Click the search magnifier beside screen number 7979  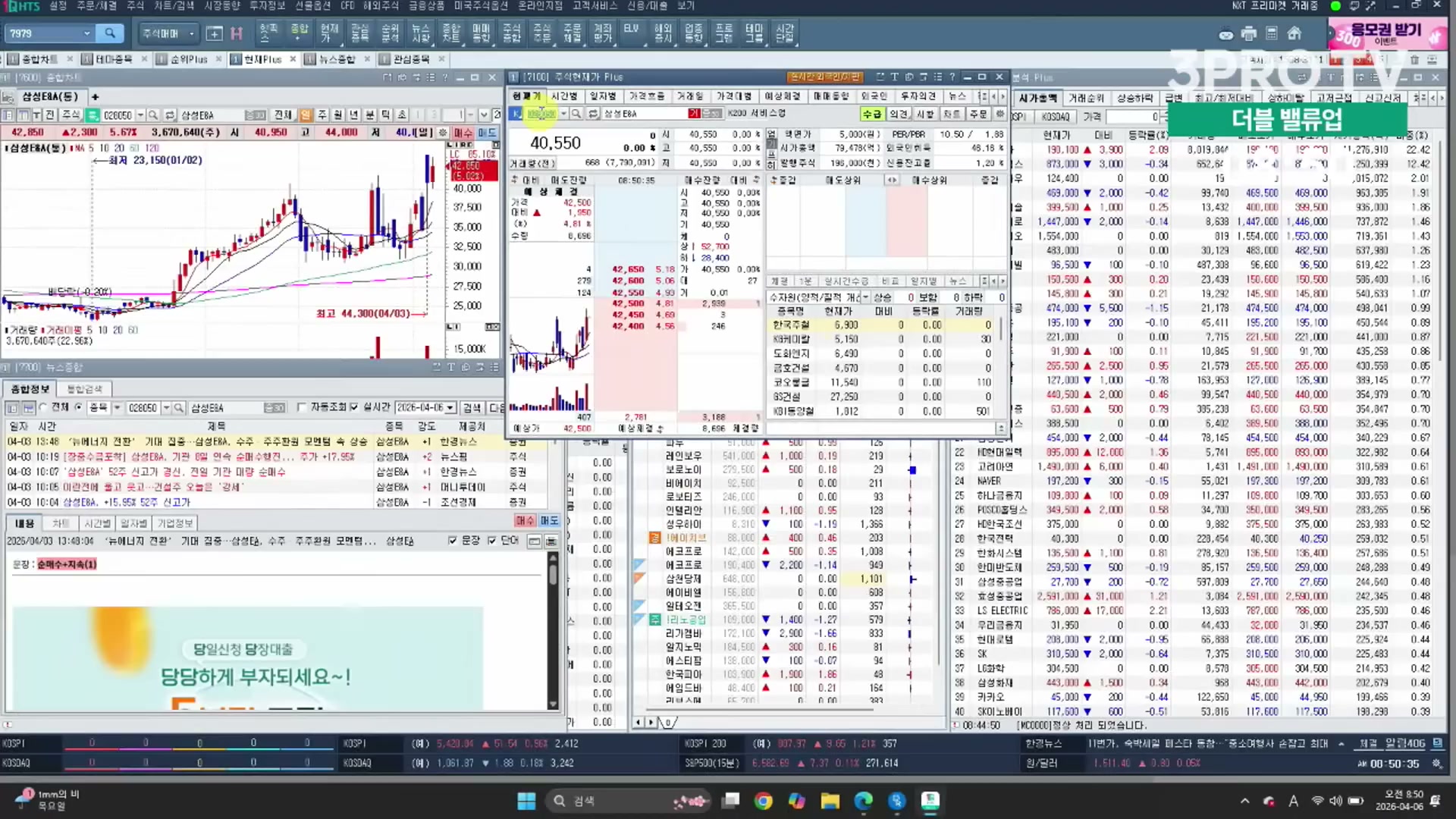coord(110,33)
